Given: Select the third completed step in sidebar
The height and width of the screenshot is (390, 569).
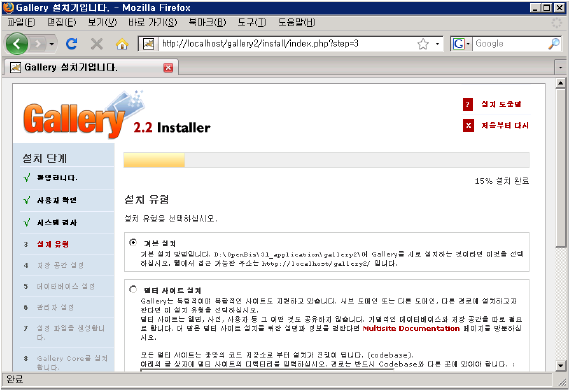Looking at the screenshot, I should pos(56,222).
